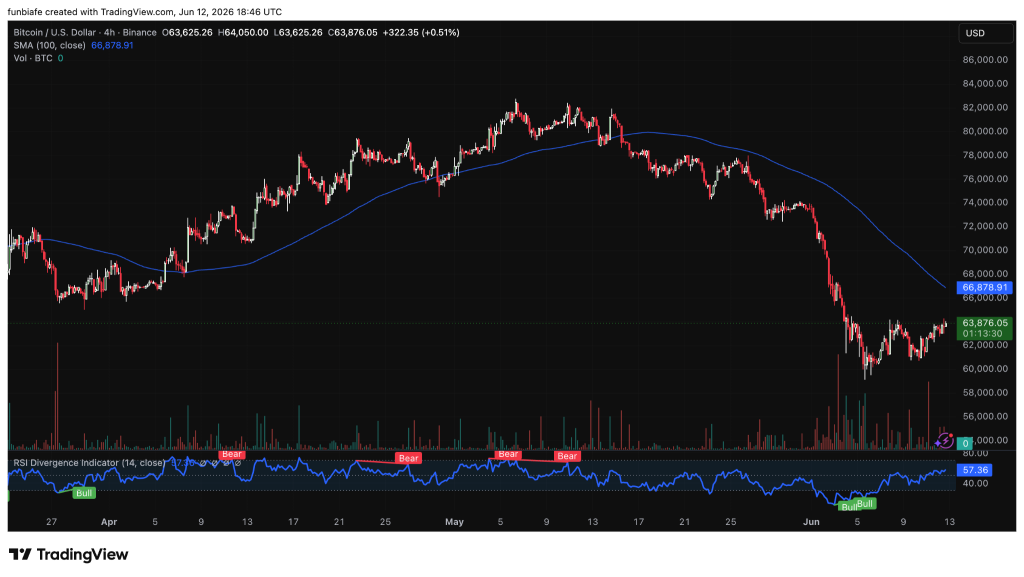The image size is (1024, 577).
Task: Click the TradingView logo at the bottom
Action: point(69,555)
